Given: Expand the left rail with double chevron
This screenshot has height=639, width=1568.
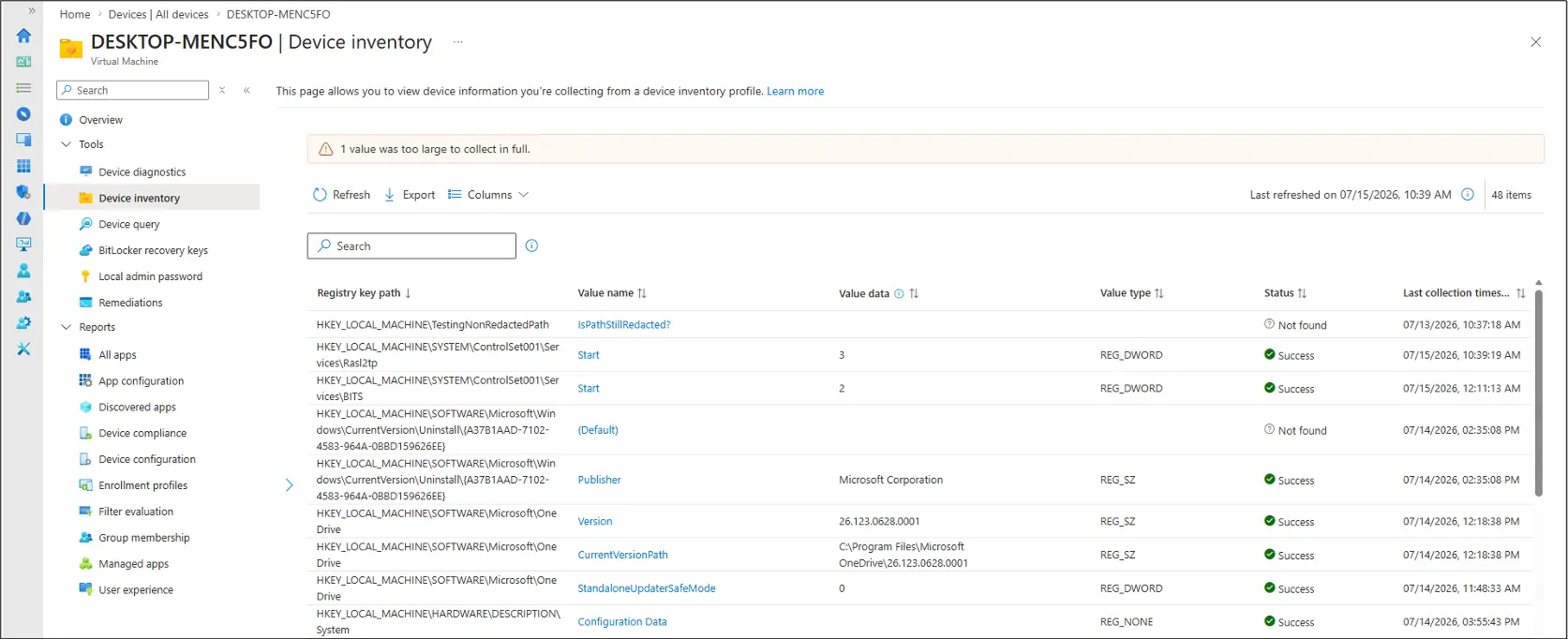Looking at the screenshot, I should 31,11.
